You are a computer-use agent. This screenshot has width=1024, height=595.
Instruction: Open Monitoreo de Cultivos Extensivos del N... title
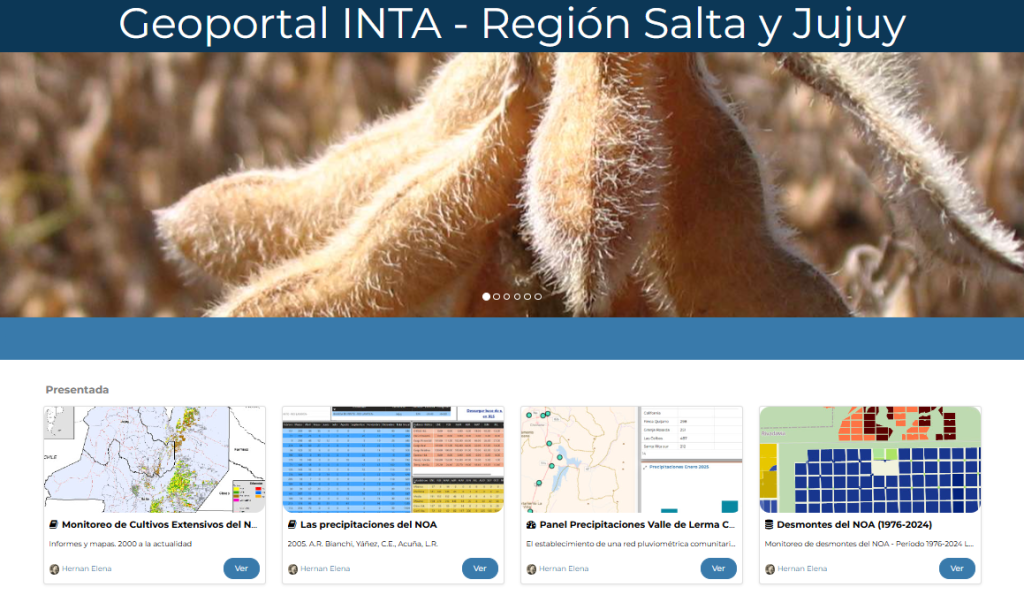tap(159, 524)
